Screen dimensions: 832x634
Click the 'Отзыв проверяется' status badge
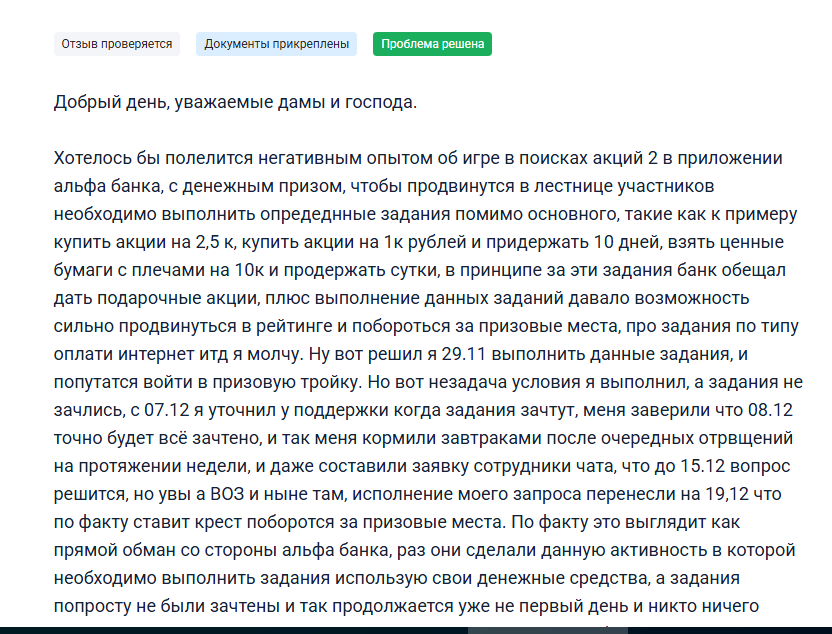116,44
